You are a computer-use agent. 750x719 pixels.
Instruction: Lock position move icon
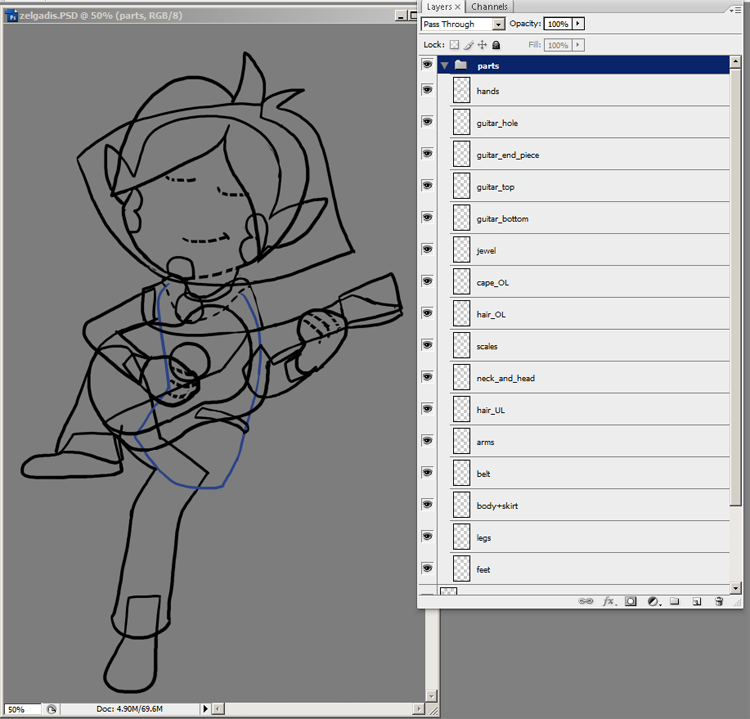pos(482,45)
